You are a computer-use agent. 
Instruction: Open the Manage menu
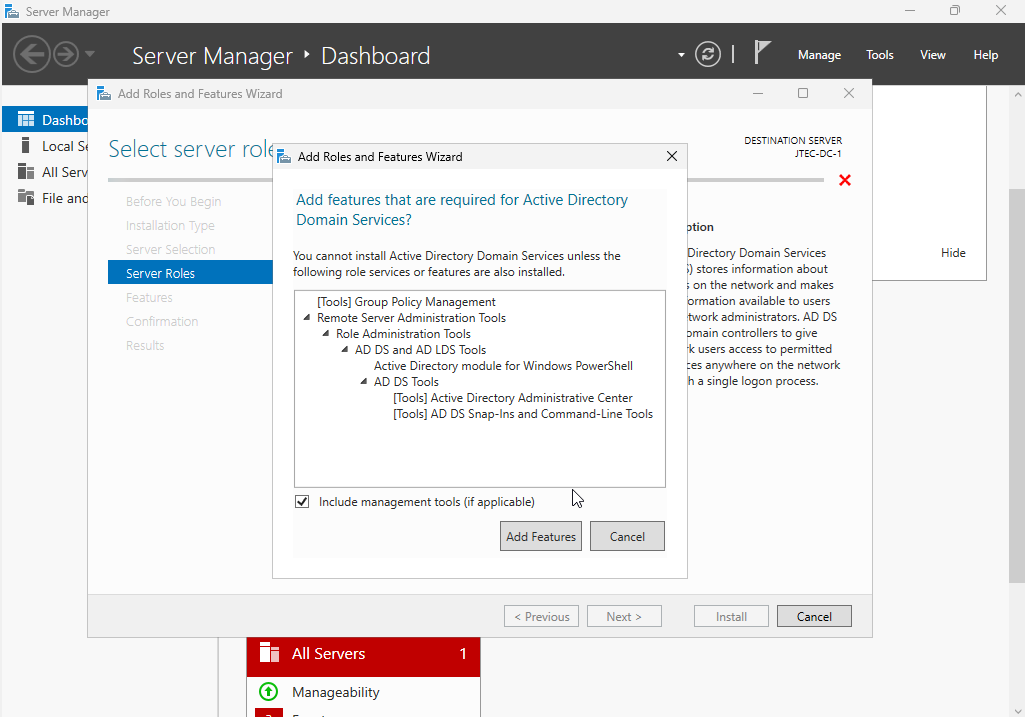[819, 55]
